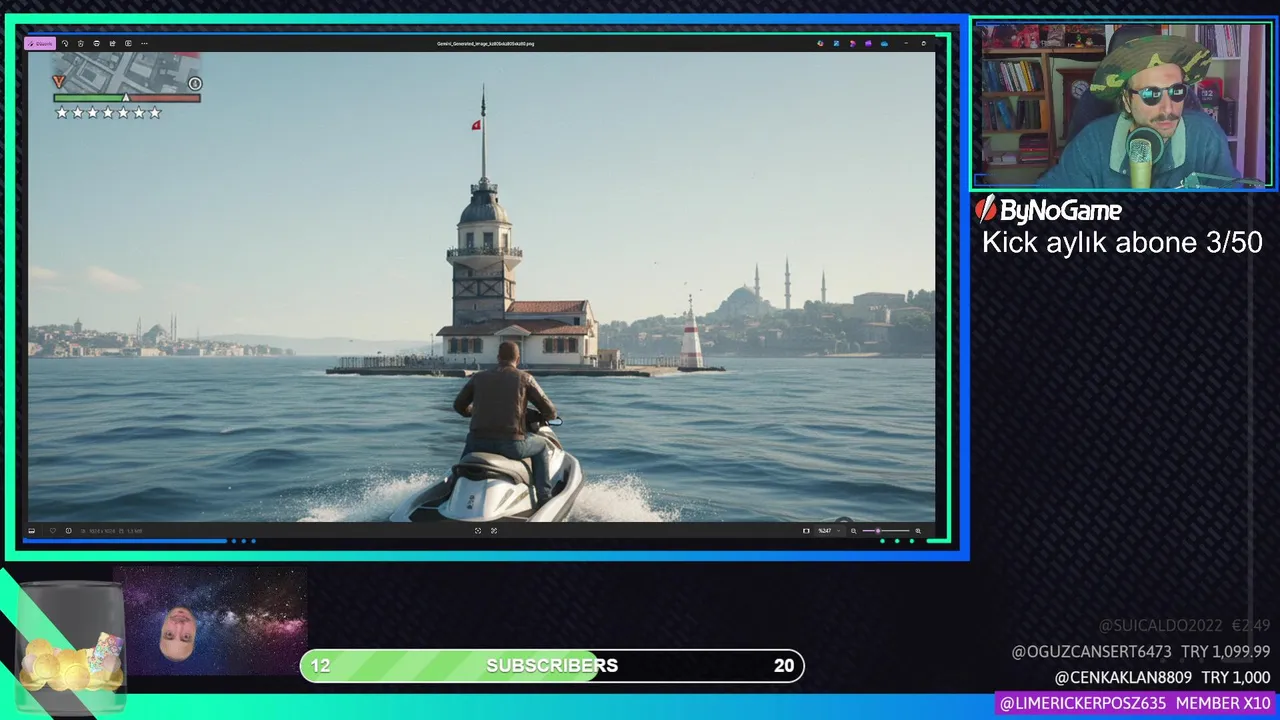Mark photo as favorite with heart icon
This screenshot has width=1280, height=720.
[53, 530]
